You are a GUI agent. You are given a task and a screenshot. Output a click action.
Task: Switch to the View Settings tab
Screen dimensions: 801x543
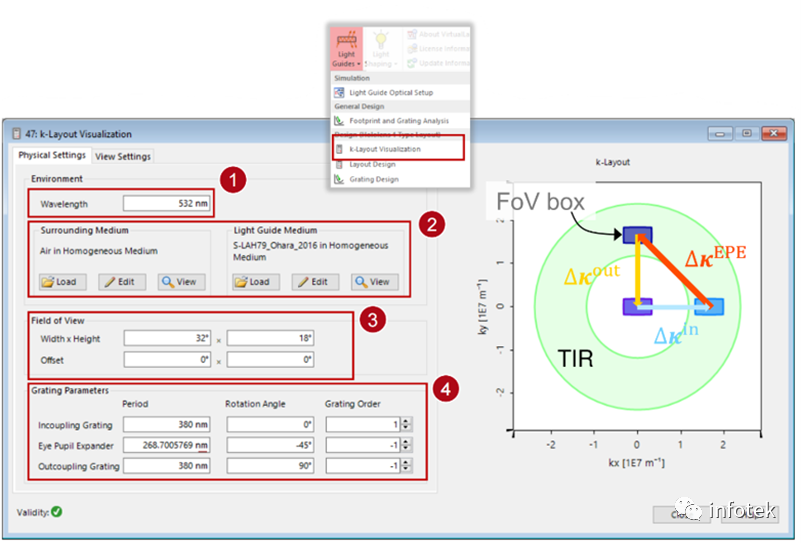(x=123, y=156)
